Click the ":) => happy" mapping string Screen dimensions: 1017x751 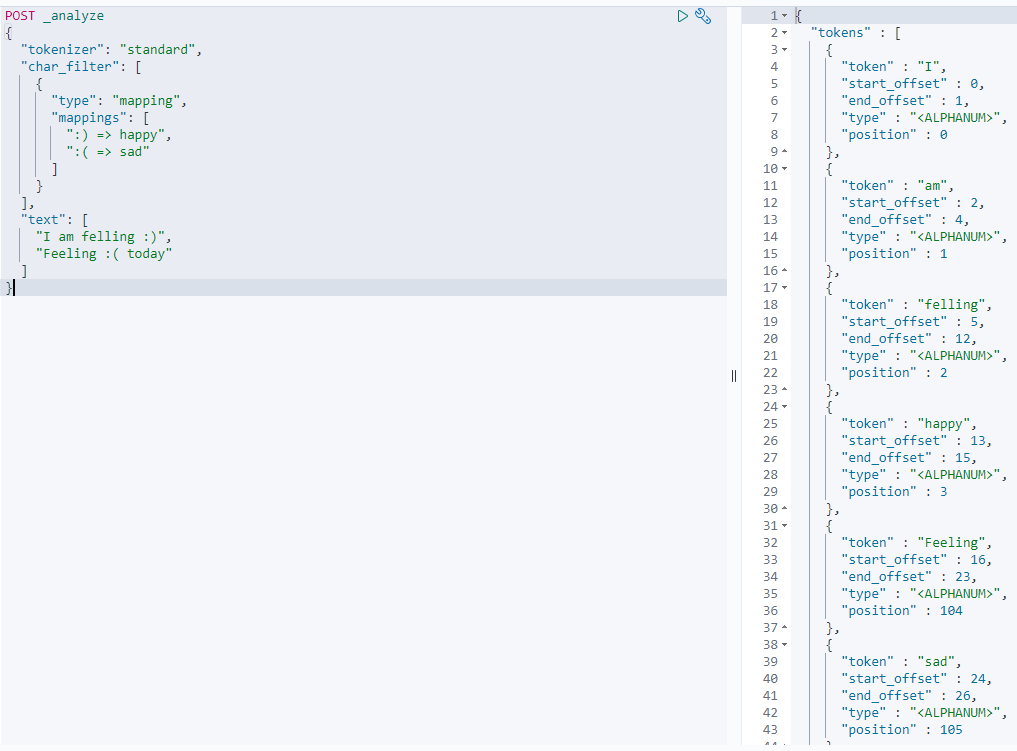(120, 135)
